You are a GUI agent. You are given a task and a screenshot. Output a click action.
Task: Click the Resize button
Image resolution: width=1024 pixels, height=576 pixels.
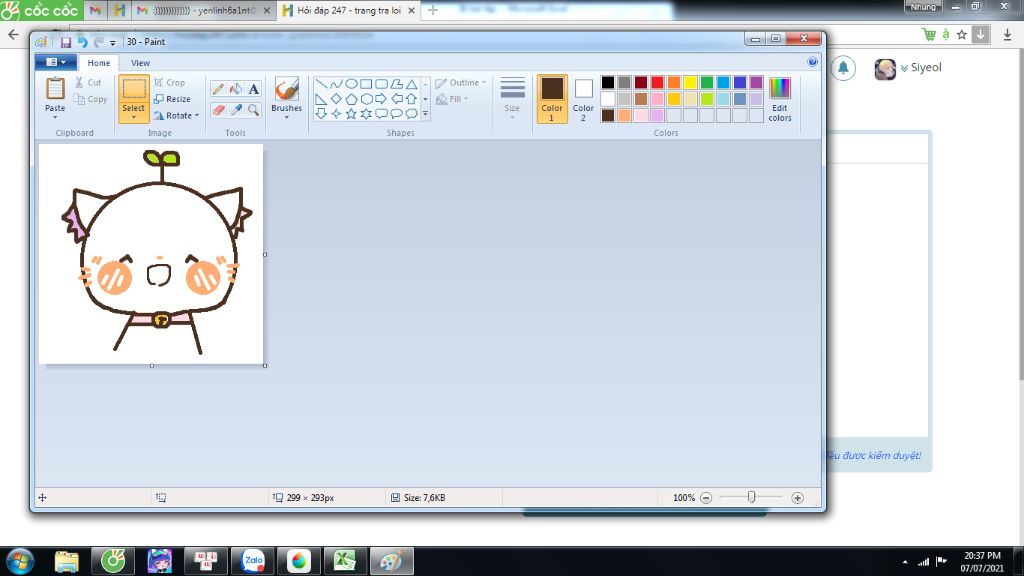coord(172,99)
